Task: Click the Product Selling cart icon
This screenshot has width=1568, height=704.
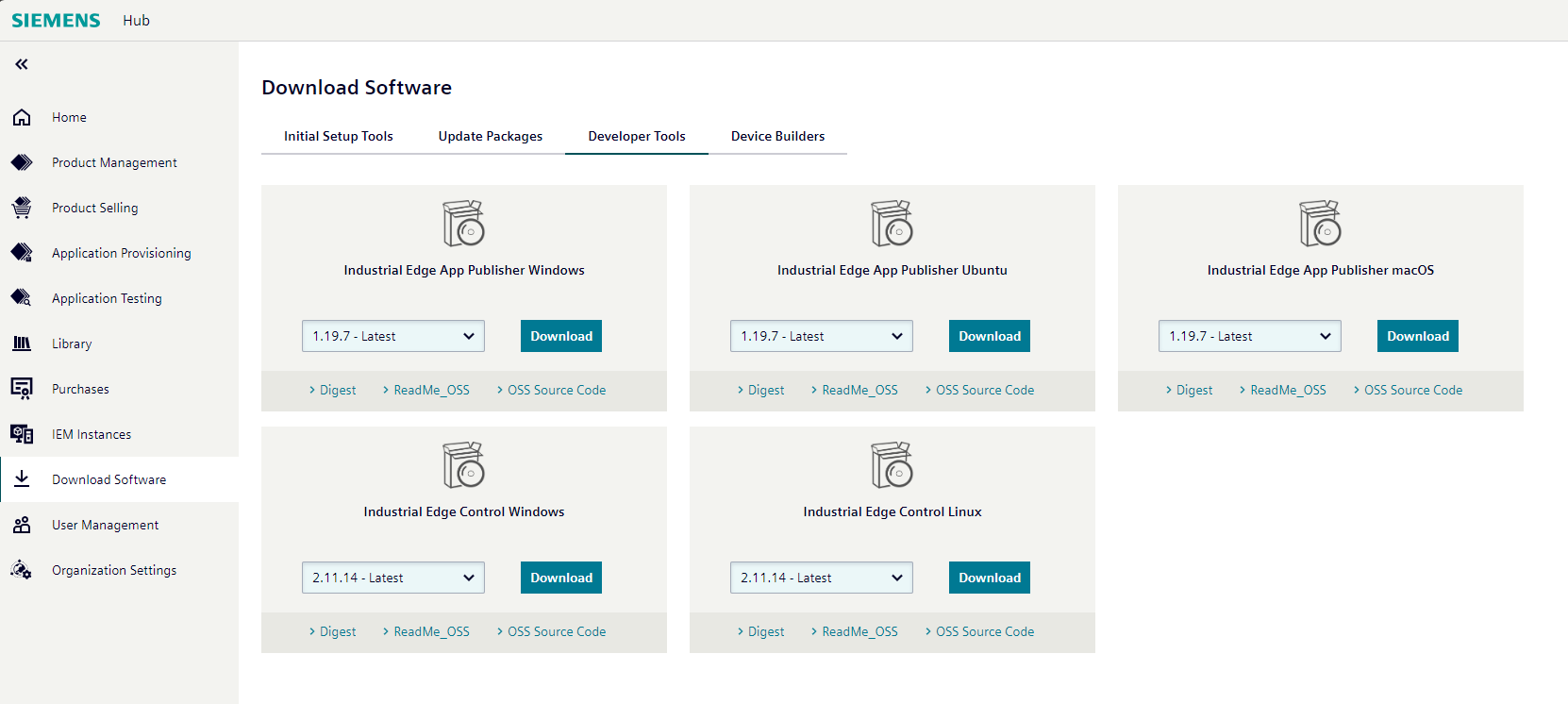Action: click(22, 208)
